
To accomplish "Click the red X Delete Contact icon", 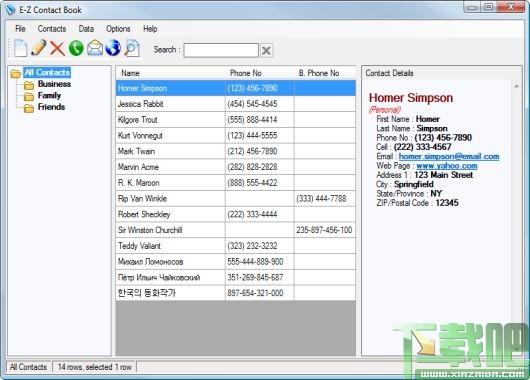I will point(57,48).
